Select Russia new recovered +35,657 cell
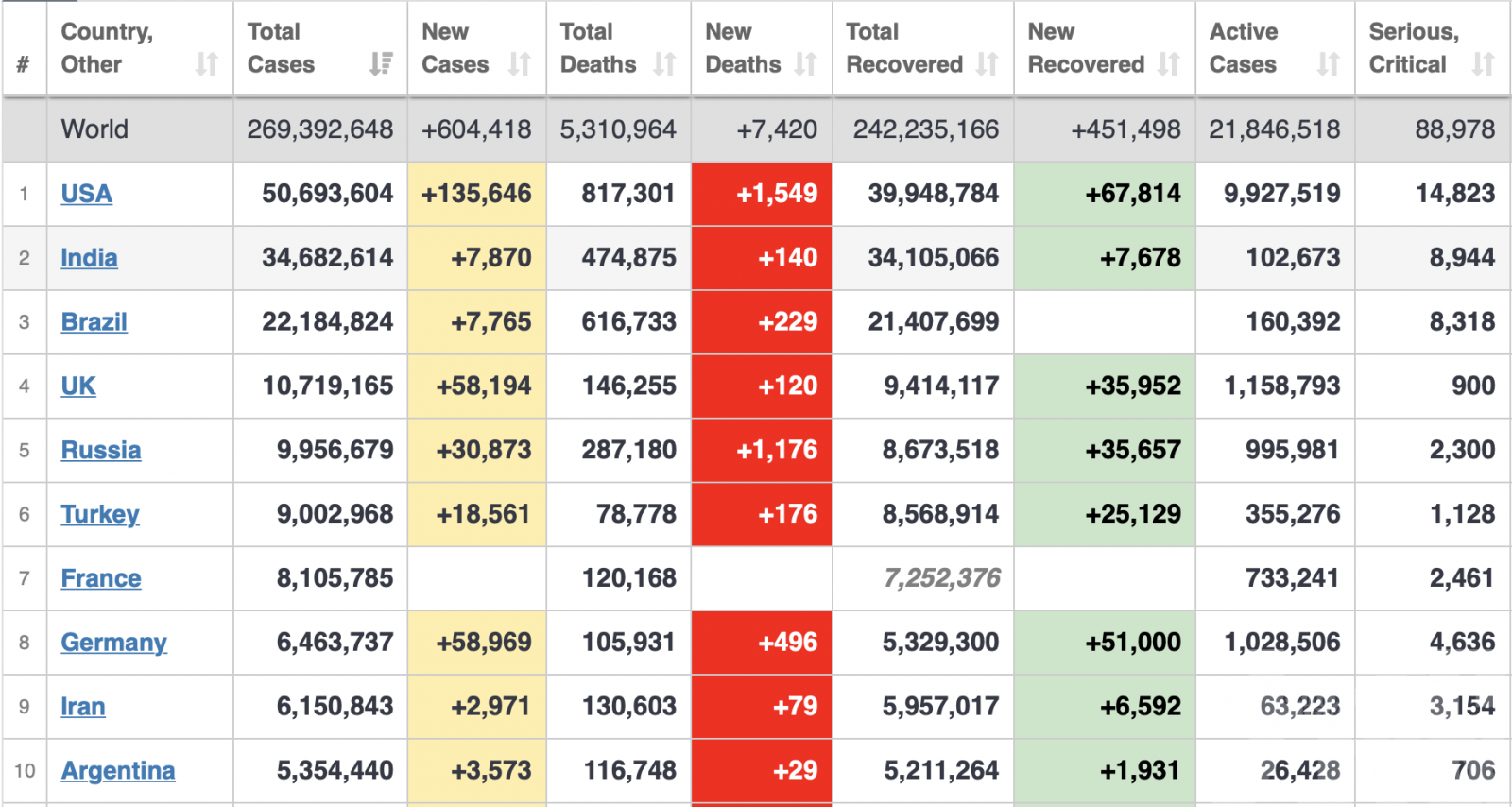Screen dimensions: 1512x807 tap(1105, 450)
